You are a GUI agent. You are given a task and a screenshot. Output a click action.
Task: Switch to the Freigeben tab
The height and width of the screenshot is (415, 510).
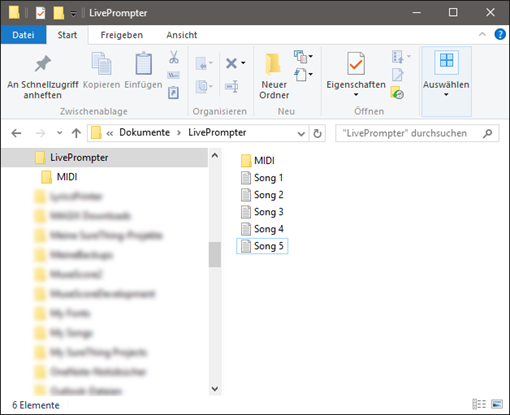(122, 35)
